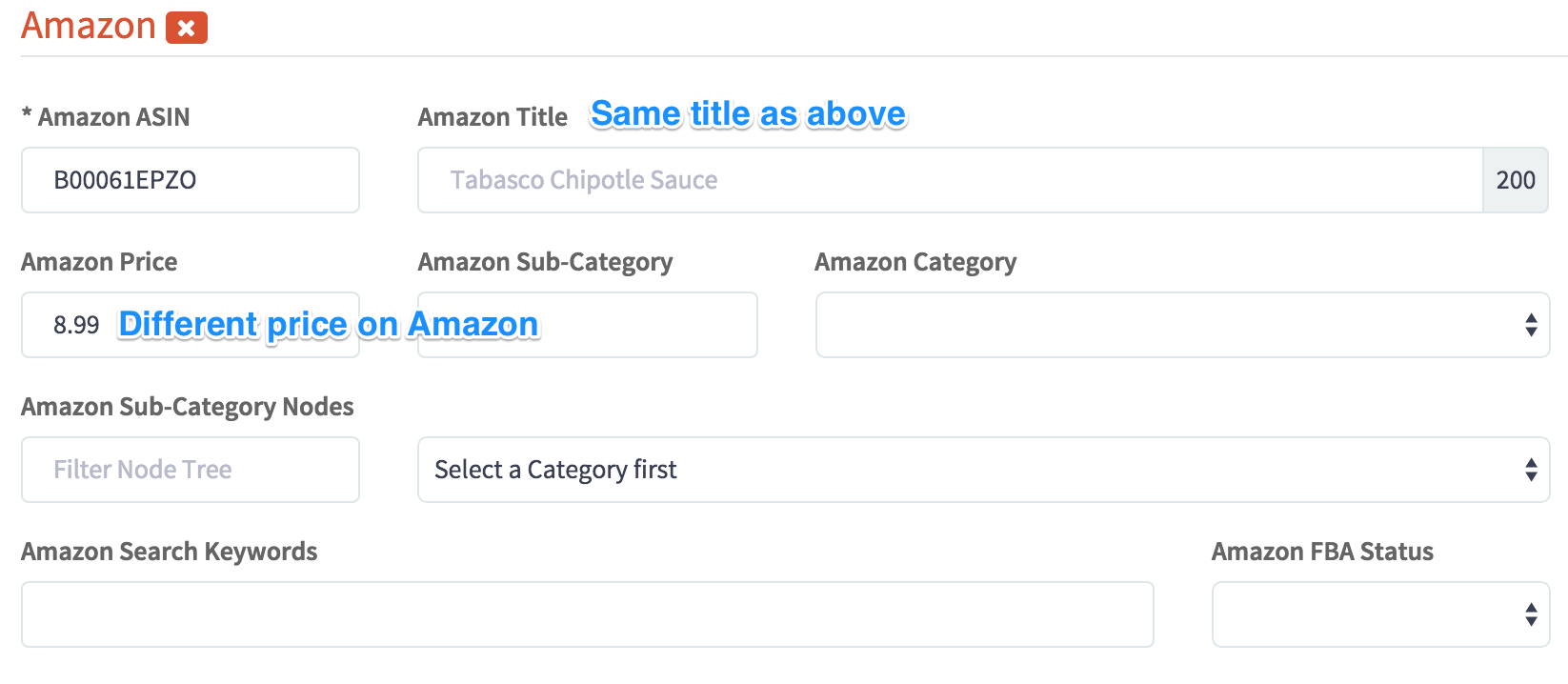The image size is (1568, 684).
Task: Focus the Amazon ASIN field containing B00061EPZO
Action: pyautogui.click(x=191, y=180)
